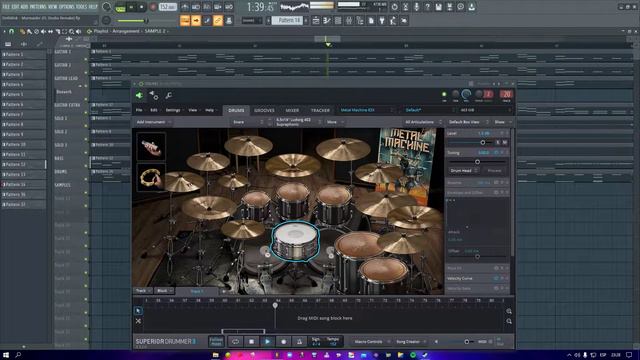The image size is (640, 360).
Task: Click the Preview button beside Drum Head
Action: tap(494, 171)
